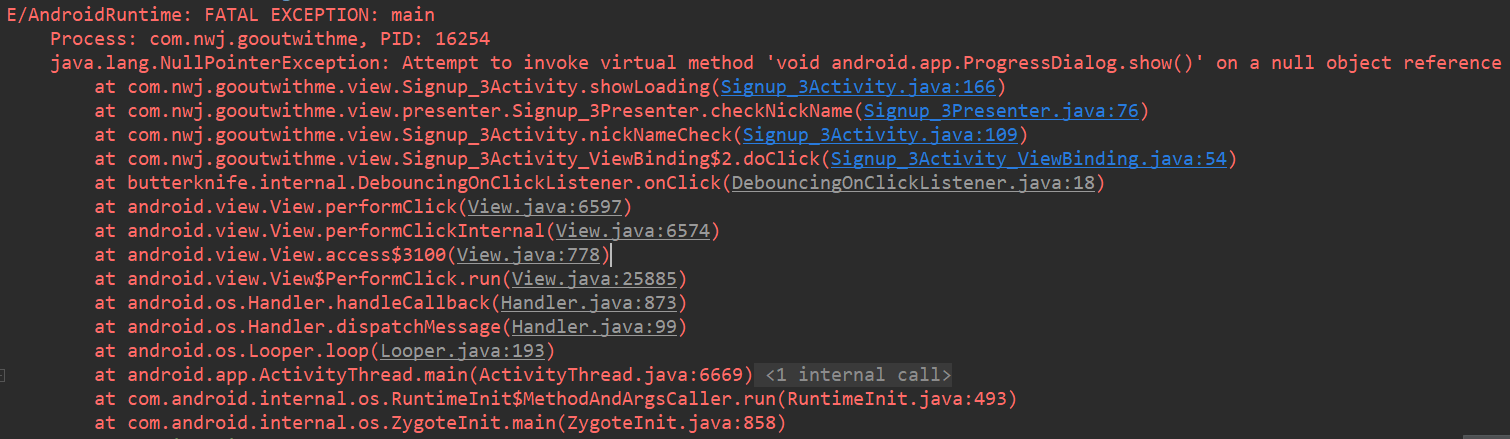
Task: Open the Signup_3Activity.java:109 link
Action: click(880, 135)
